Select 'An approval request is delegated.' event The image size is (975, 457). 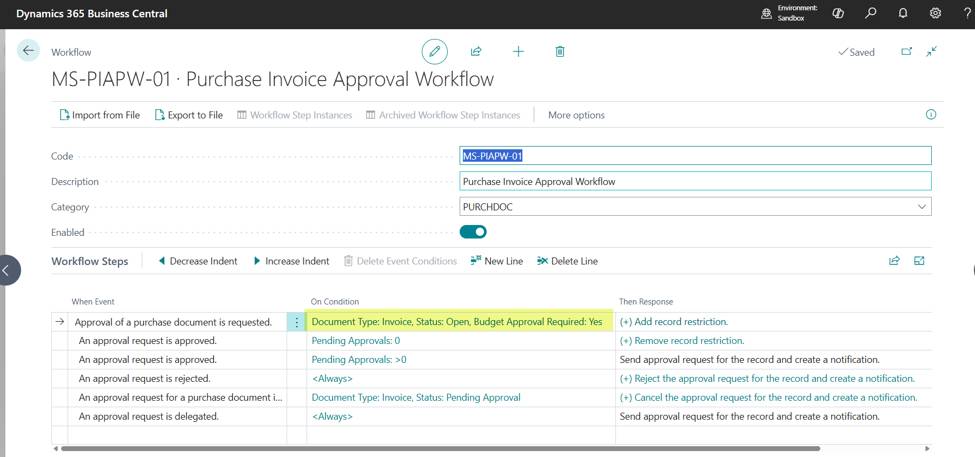coord(149,417)
